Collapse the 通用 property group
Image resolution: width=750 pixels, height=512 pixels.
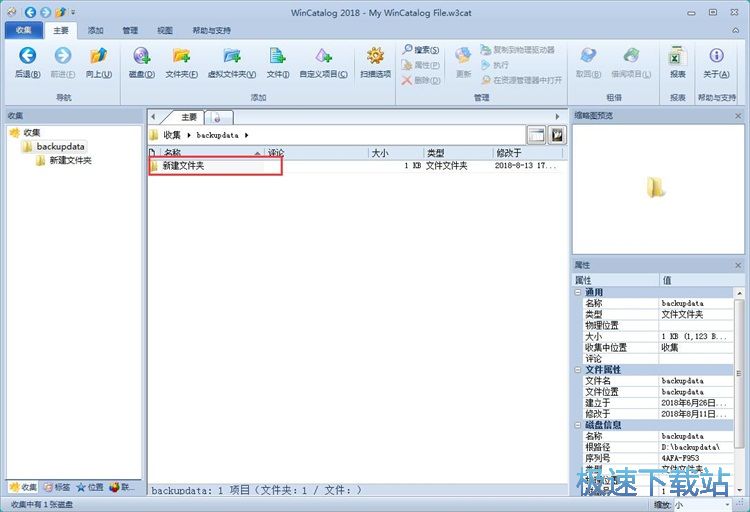click(x=578, y=292)
